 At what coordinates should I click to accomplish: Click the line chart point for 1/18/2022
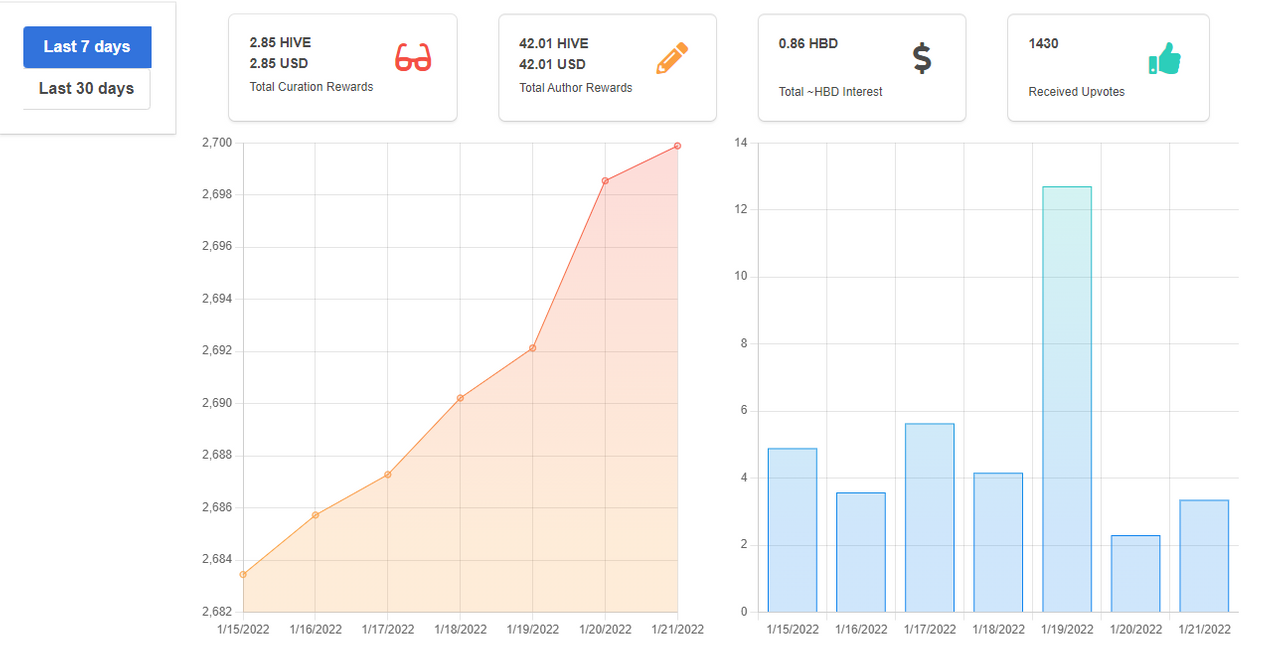pos(460,398)
